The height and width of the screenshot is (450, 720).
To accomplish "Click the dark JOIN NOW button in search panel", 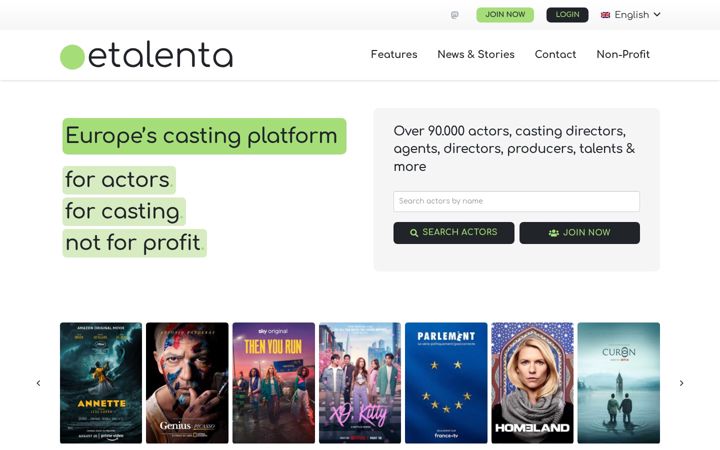I will (x=579, y=233).
